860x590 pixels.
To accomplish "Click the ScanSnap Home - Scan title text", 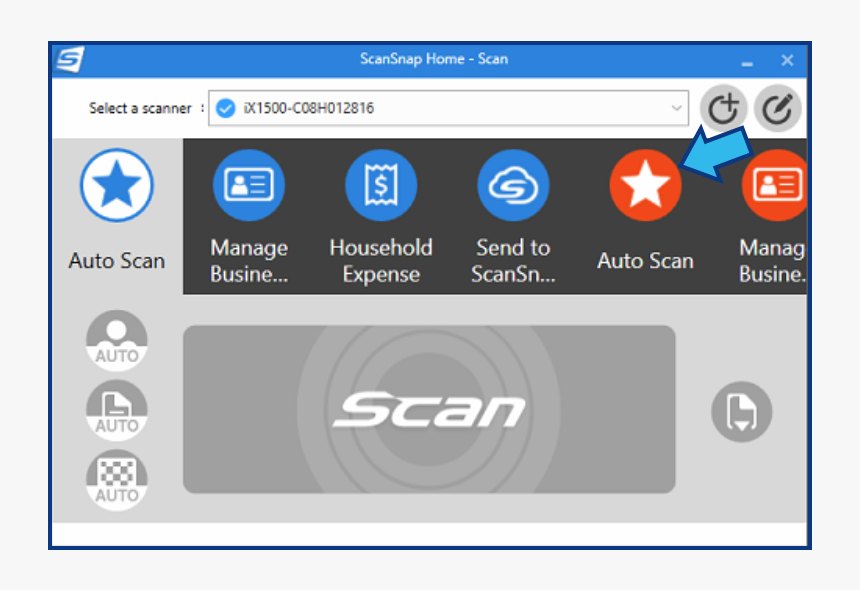I will coord(434,59).
